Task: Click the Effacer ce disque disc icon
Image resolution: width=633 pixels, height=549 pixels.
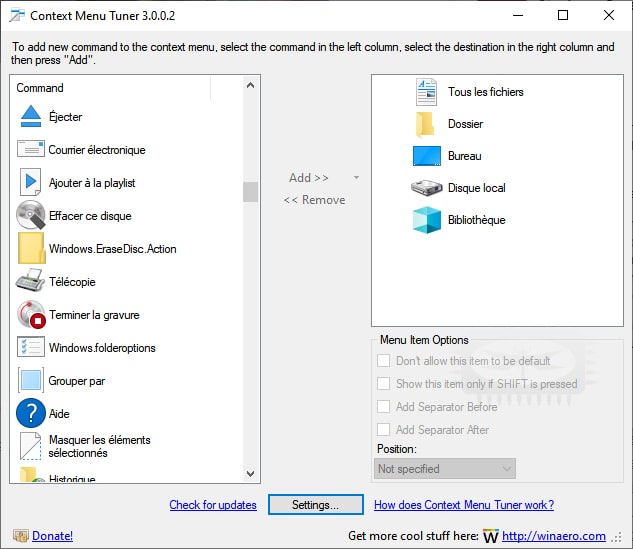Action: [x=31, y=215]
